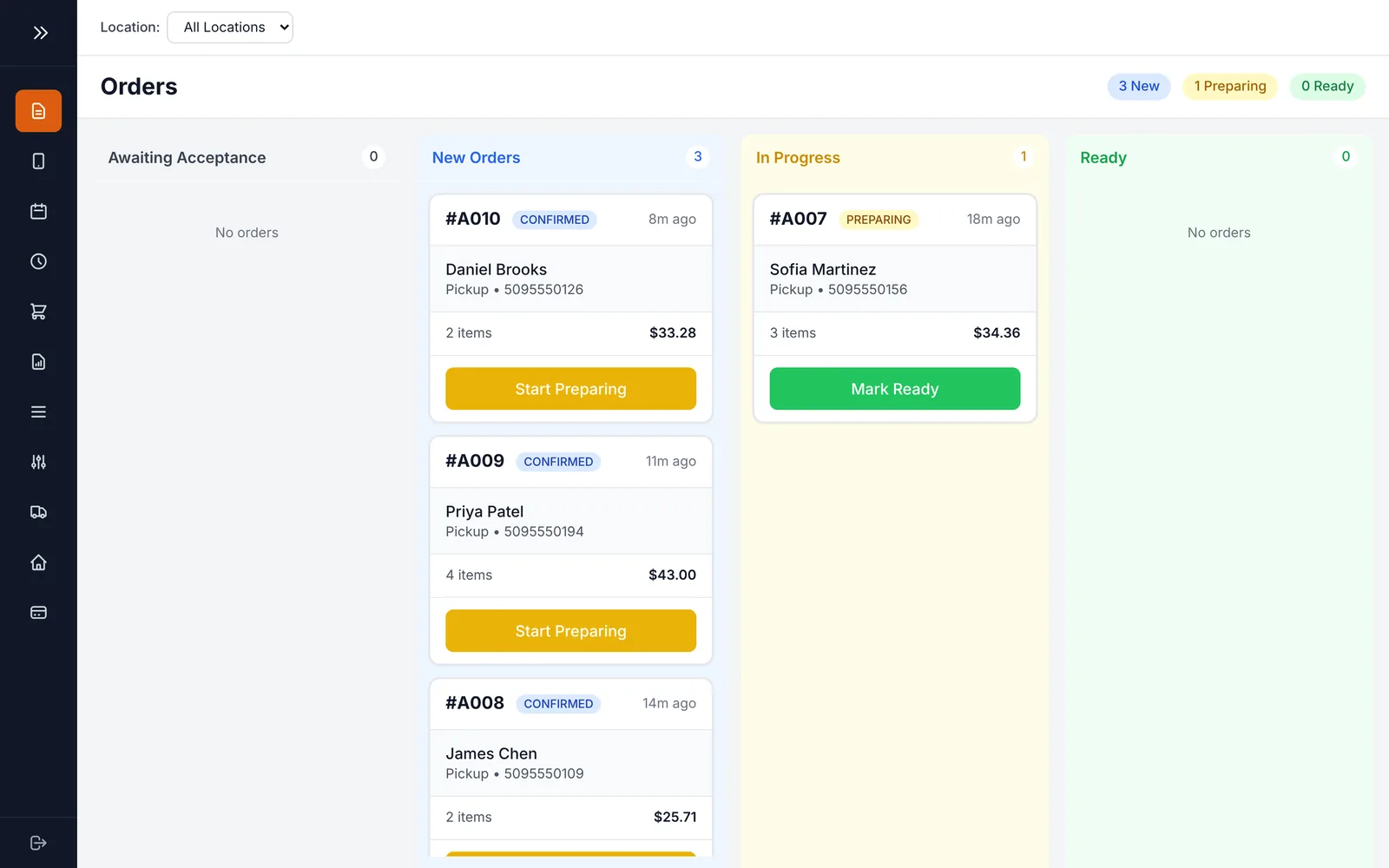Screen dimensions: 1389x868
Task: Open the credit card icon in sidebar
Action: [x=38, y=613]
